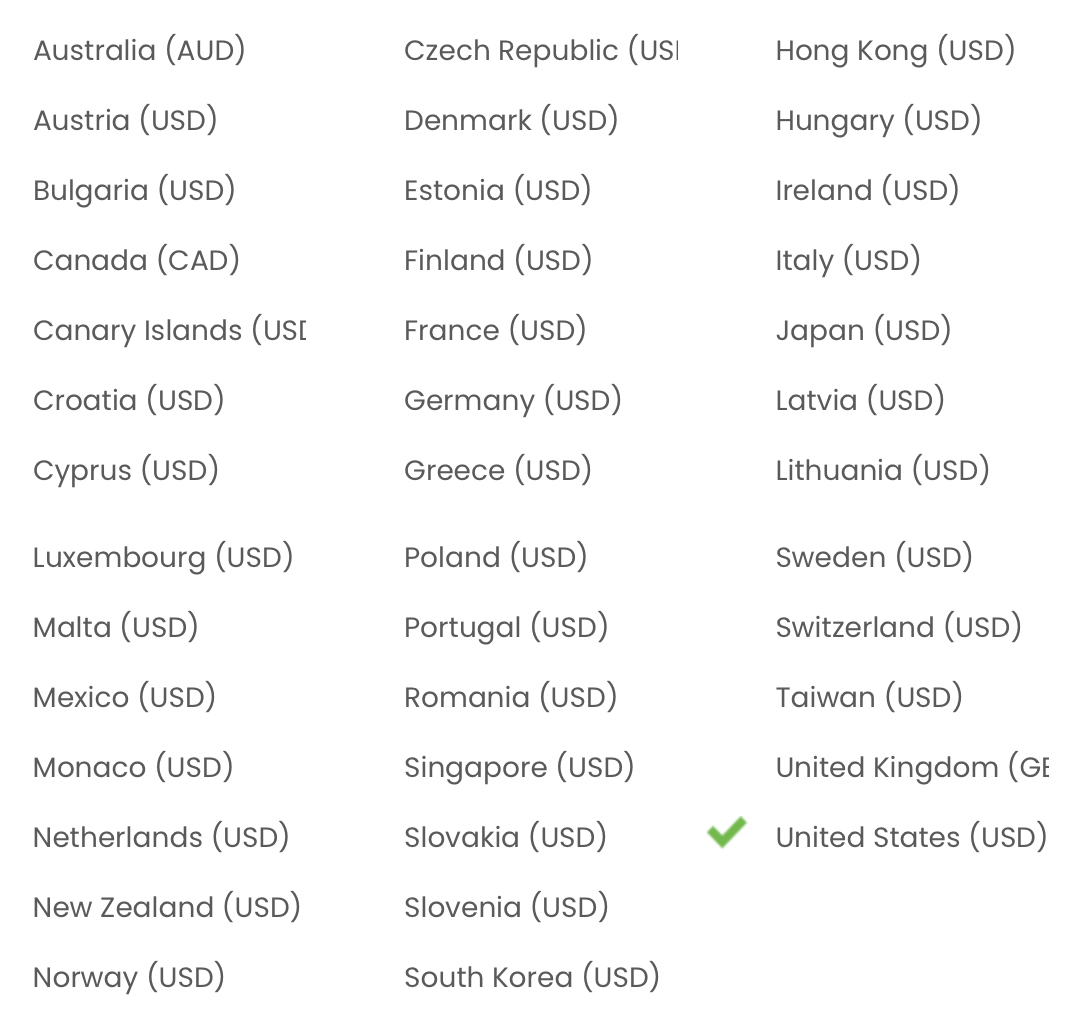Choose Czech Republic (USD) option
Screen dimensions: 1081x1033
(540, 50)
